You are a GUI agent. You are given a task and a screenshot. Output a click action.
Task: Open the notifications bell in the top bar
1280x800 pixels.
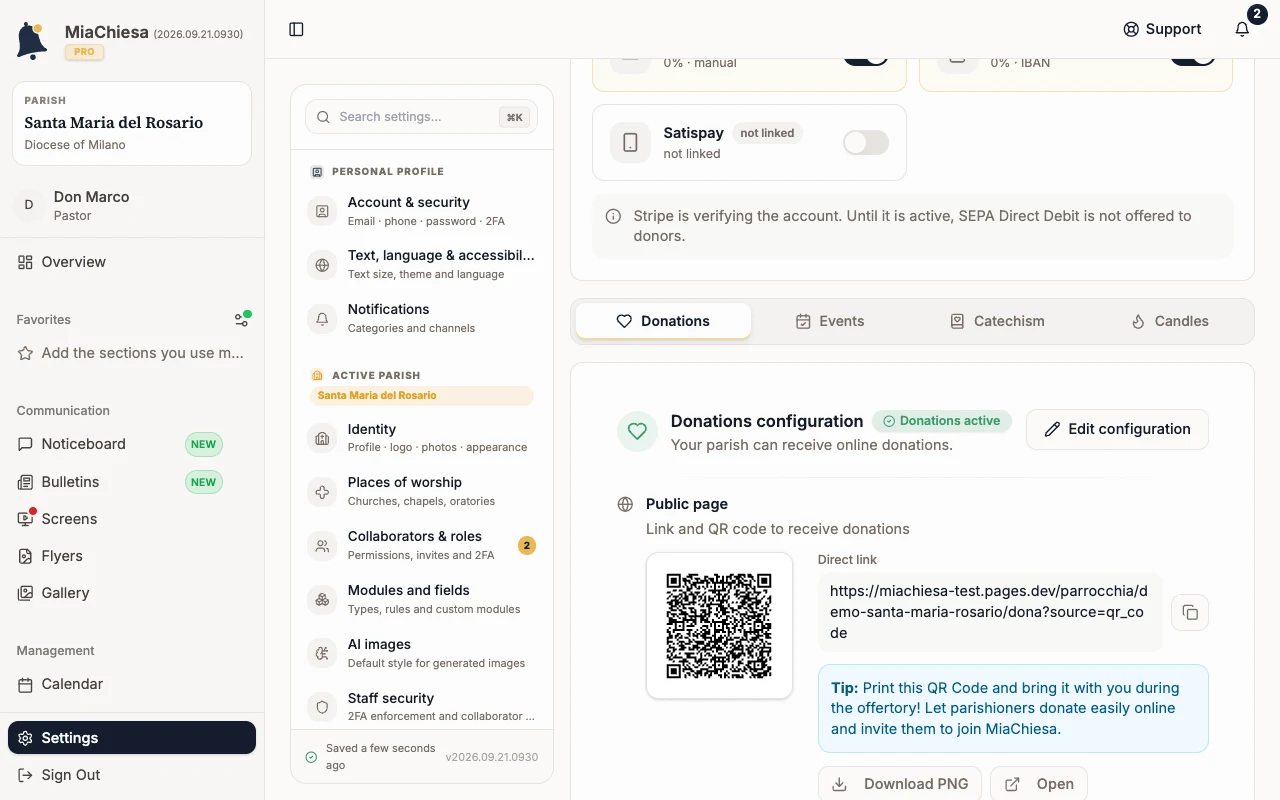[1242, 29]
